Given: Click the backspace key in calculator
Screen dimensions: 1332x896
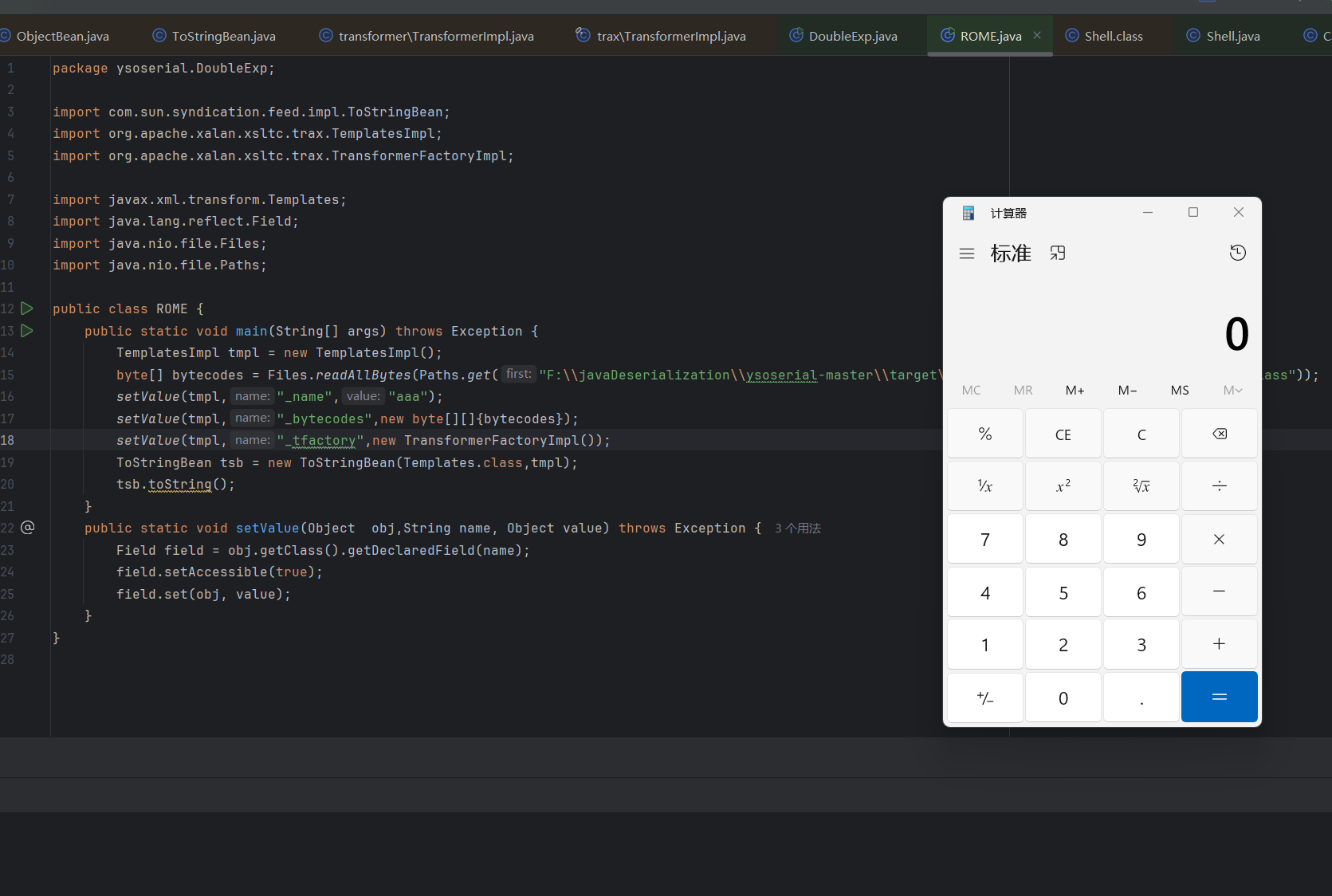Looking at the screenshot, I should (x=1220, y=434).
